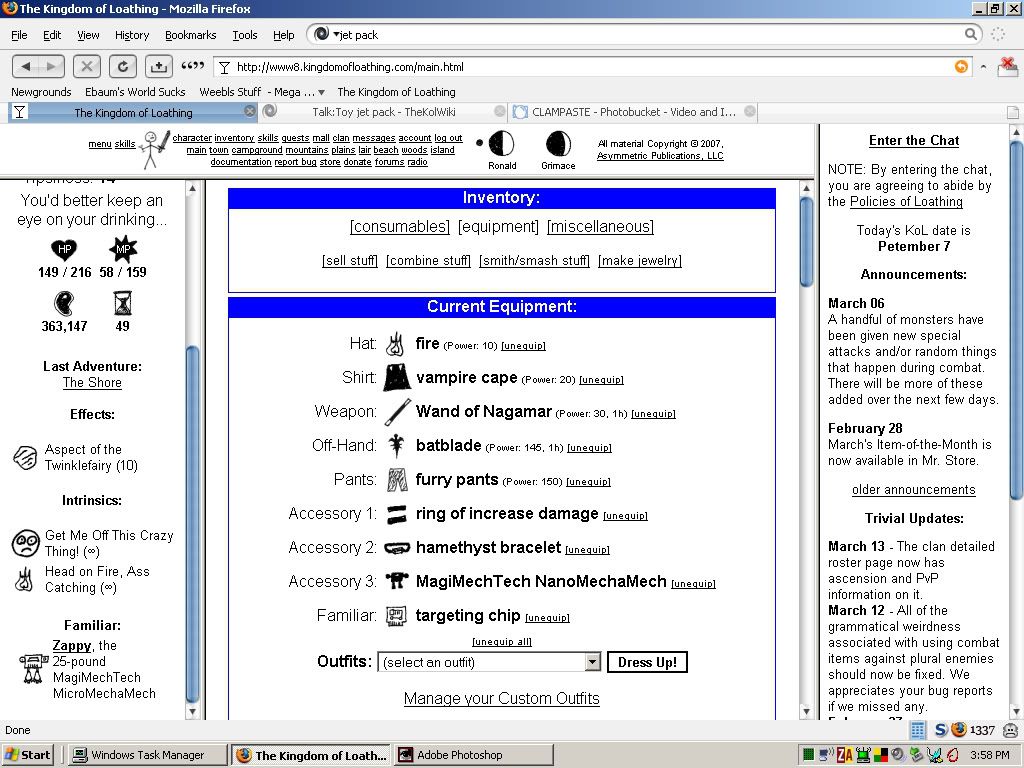
Task: Click the Wand of Nagamar icon
Action: pos(397,412)
